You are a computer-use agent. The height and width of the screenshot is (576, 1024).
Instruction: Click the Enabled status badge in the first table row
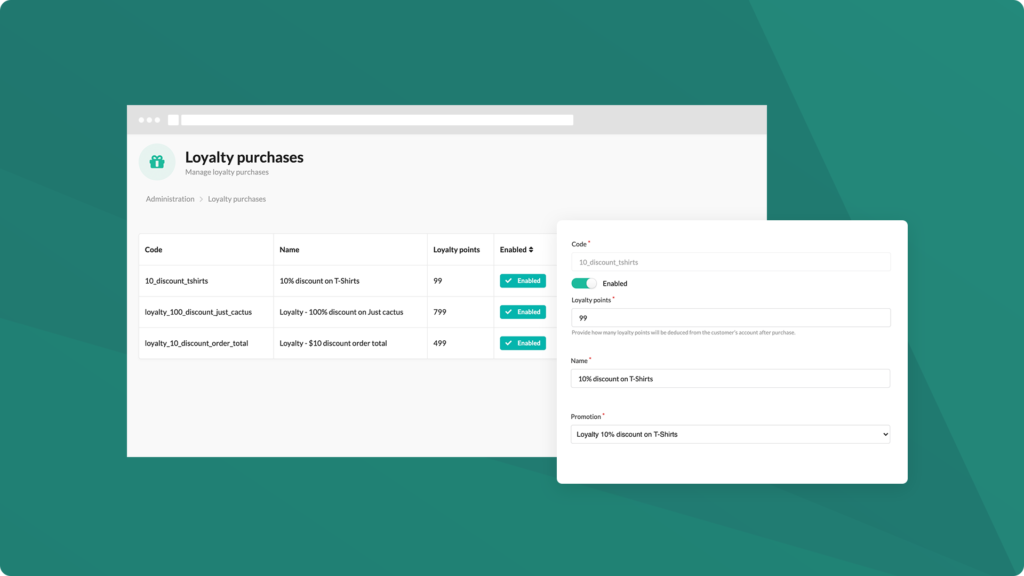click(x=523, y=281)
